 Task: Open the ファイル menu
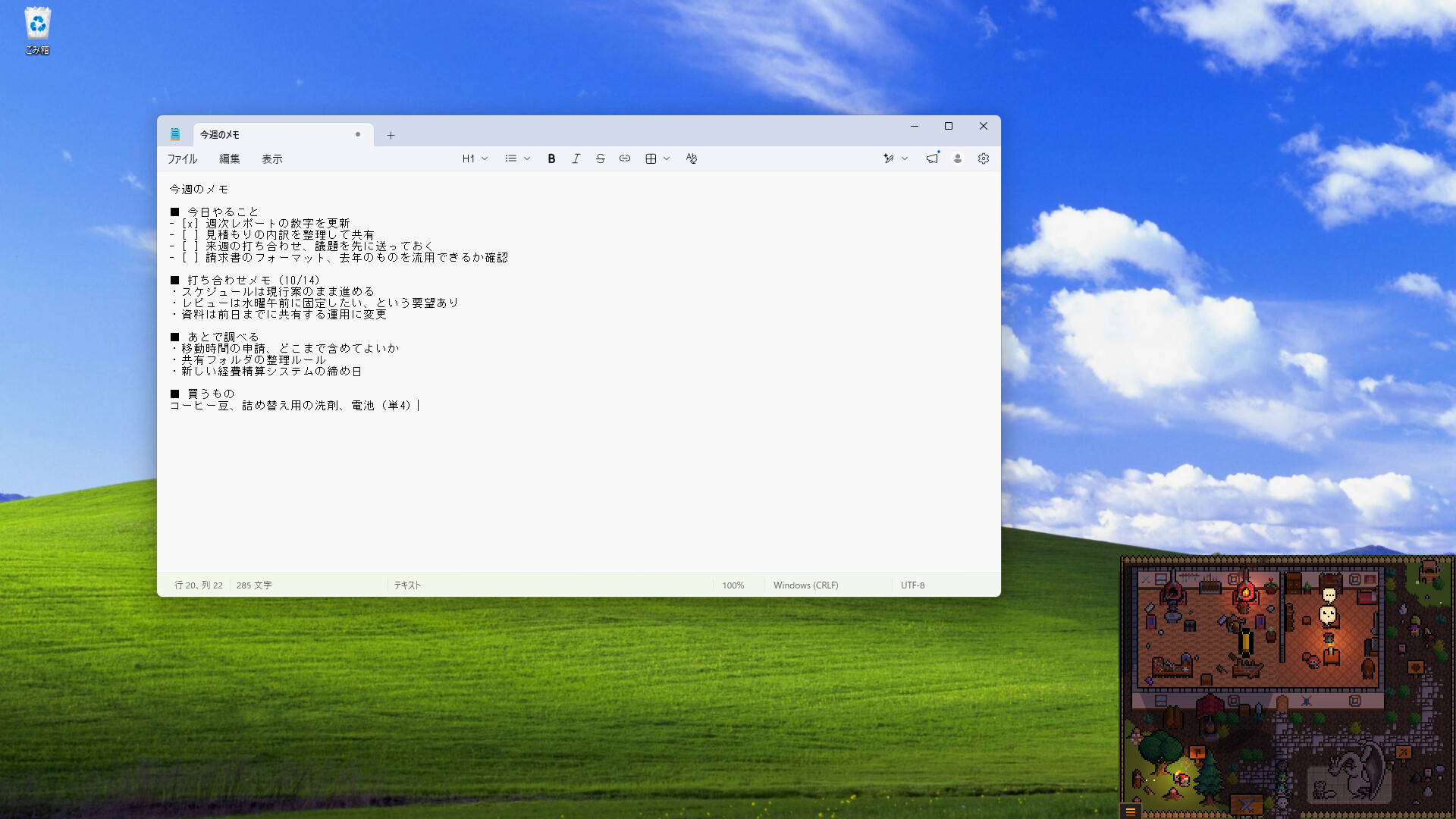(182, 158)
